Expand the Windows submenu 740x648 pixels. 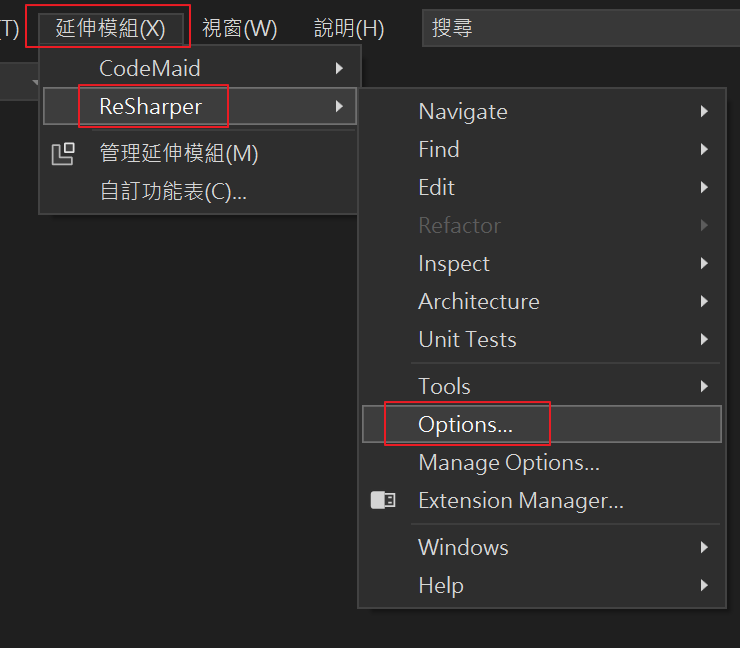pos(542,547)
